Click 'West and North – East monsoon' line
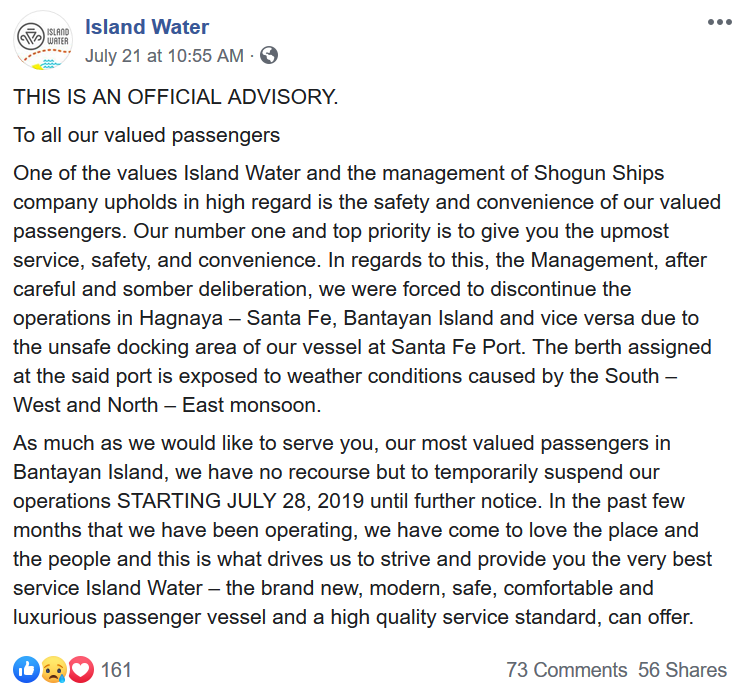 coord(167,405)
